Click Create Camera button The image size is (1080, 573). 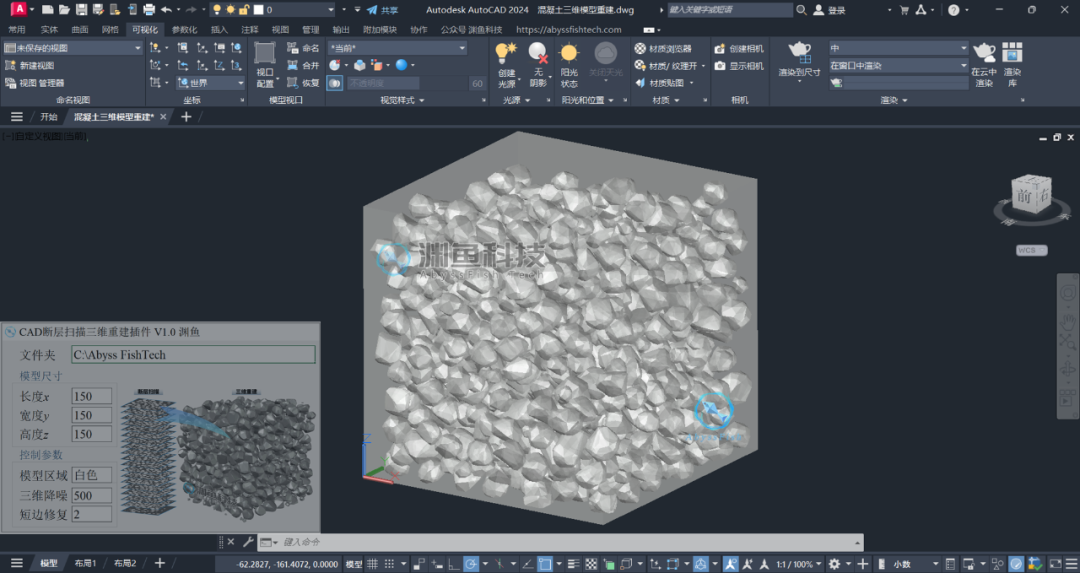pyautogui.click(x=739, y=48)
